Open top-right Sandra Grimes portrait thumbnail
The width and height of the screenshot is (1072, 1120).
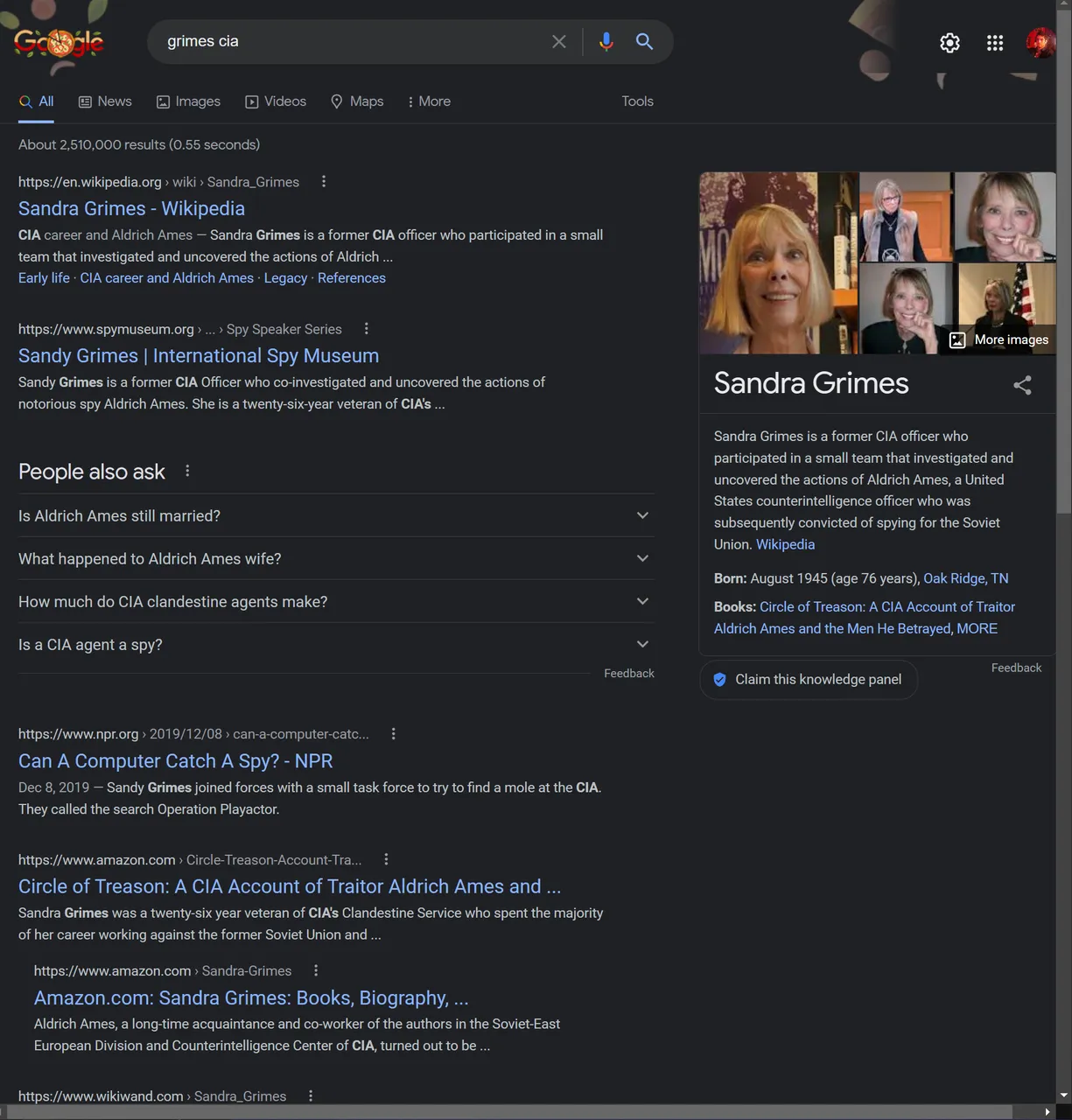[1005, 217]
